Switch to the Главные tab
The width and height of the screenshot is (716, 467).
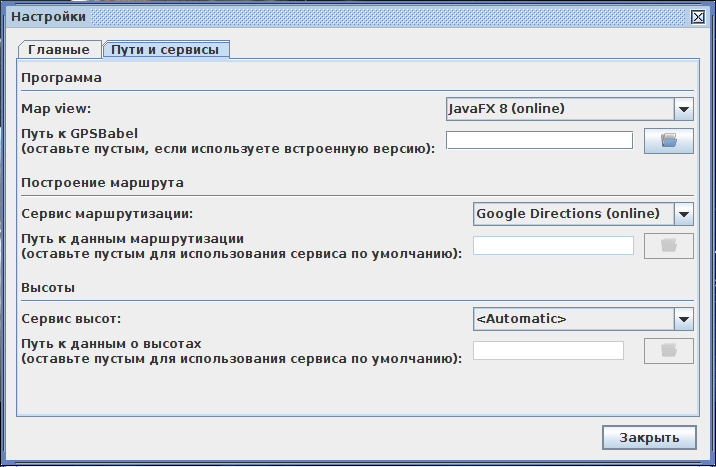pos(59,50)
